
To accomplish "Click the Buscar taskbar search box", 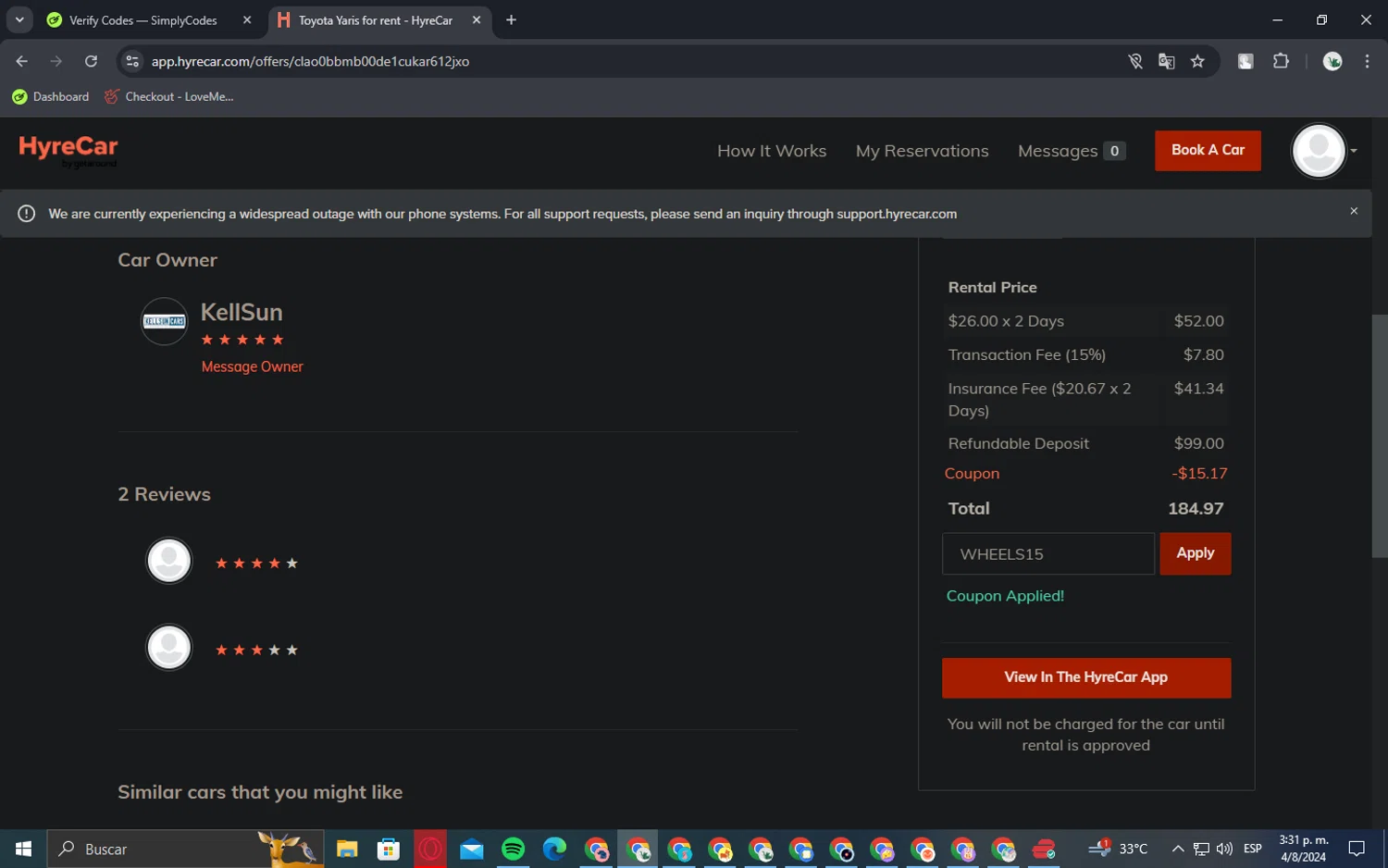I will pyautogui.click(x=185, y=849).
